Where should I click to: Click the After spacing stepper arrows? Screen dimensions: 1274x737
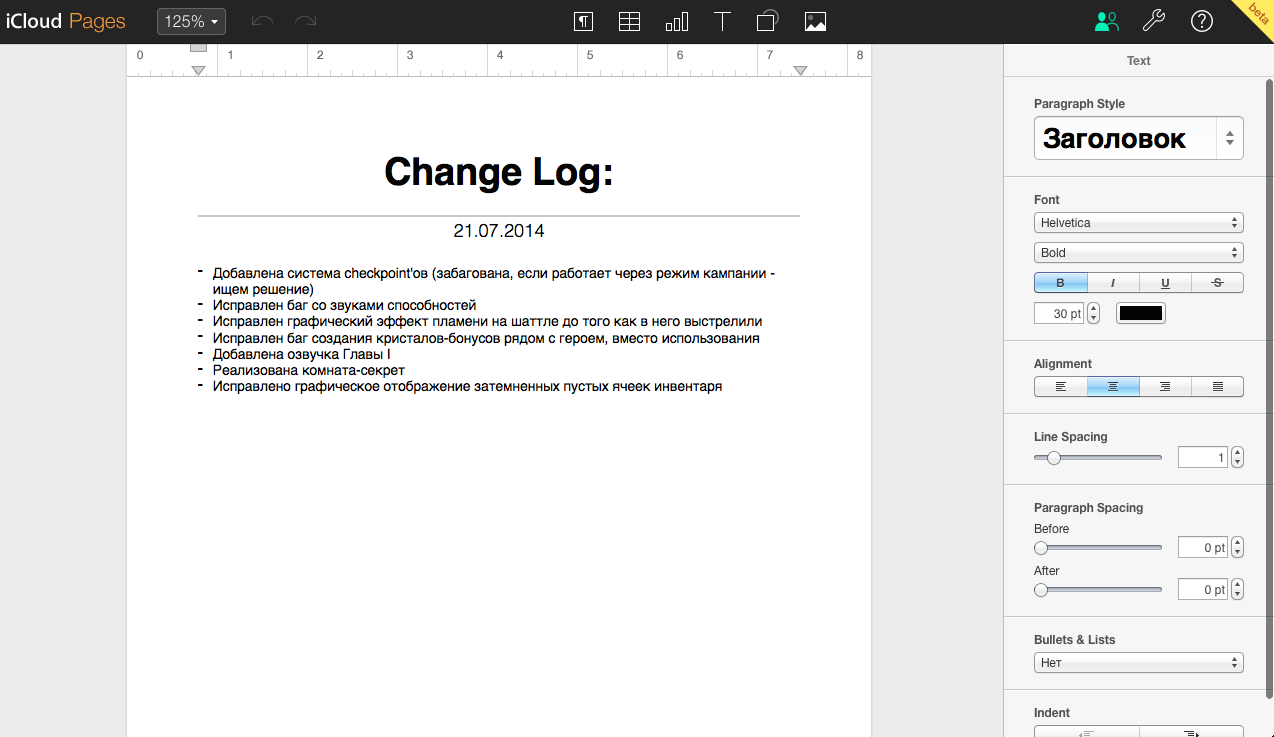(x=1238, y=590)
